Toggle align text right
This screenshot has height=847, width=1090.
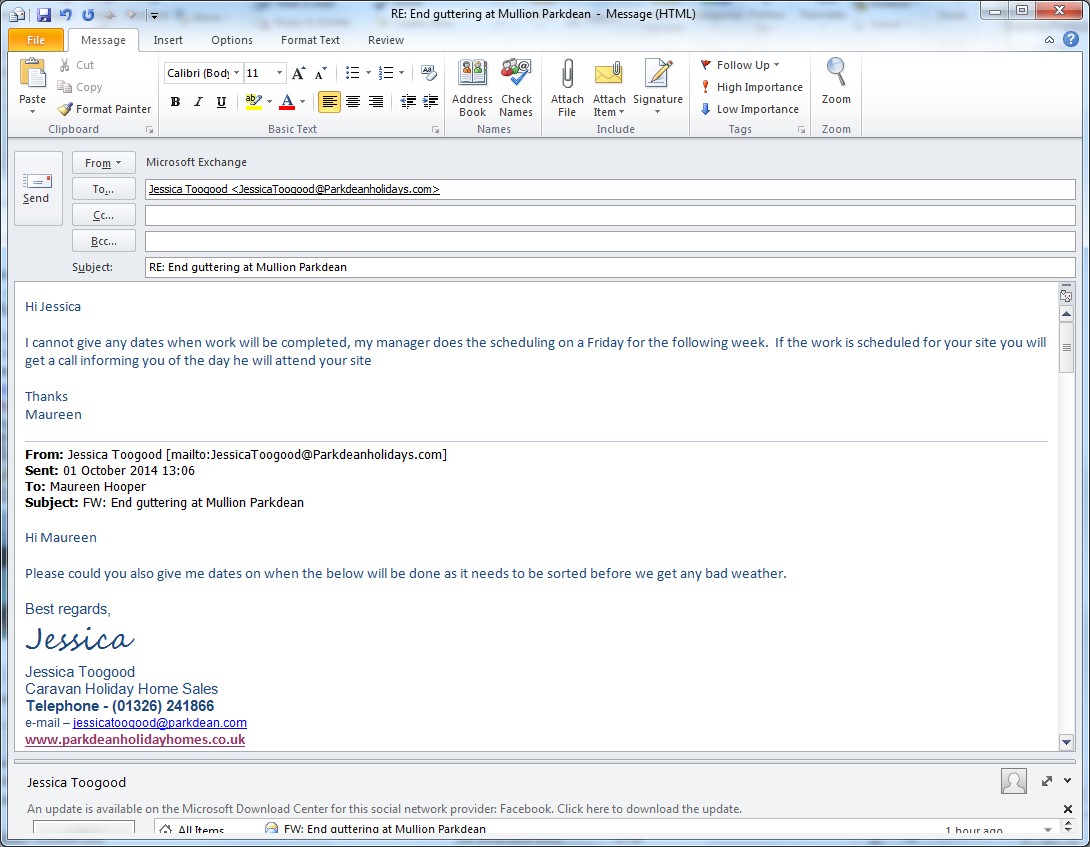coord(375,102)
